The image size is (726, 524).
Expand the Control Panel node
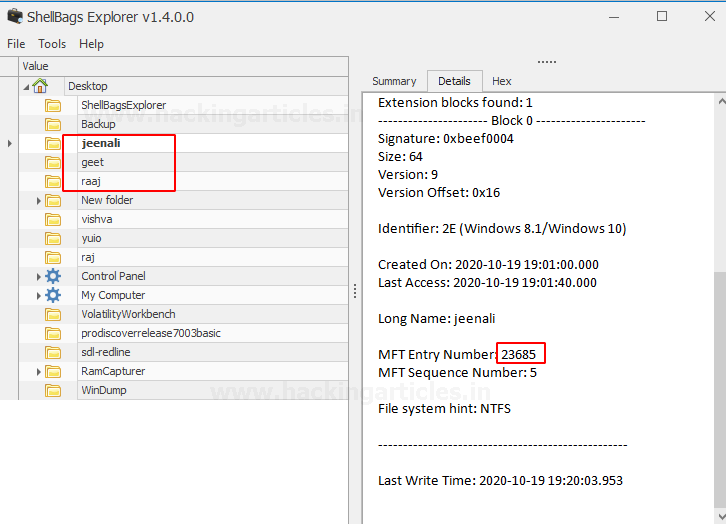[x=39, y=276]
